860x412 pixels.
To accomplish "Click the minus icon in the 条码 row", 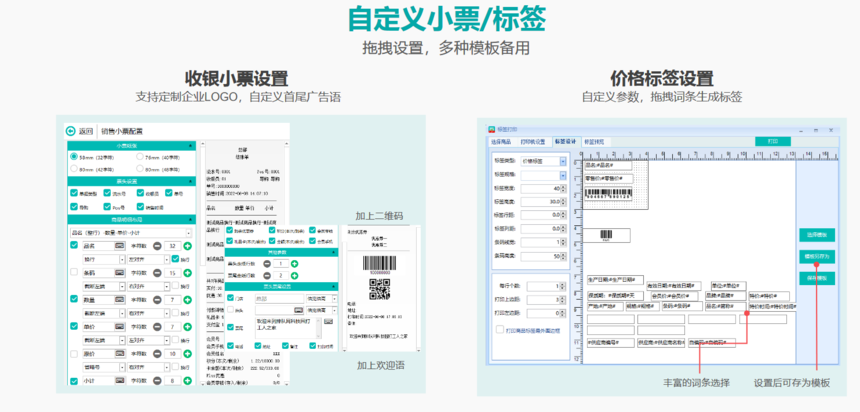I will [x=156, y=273].
